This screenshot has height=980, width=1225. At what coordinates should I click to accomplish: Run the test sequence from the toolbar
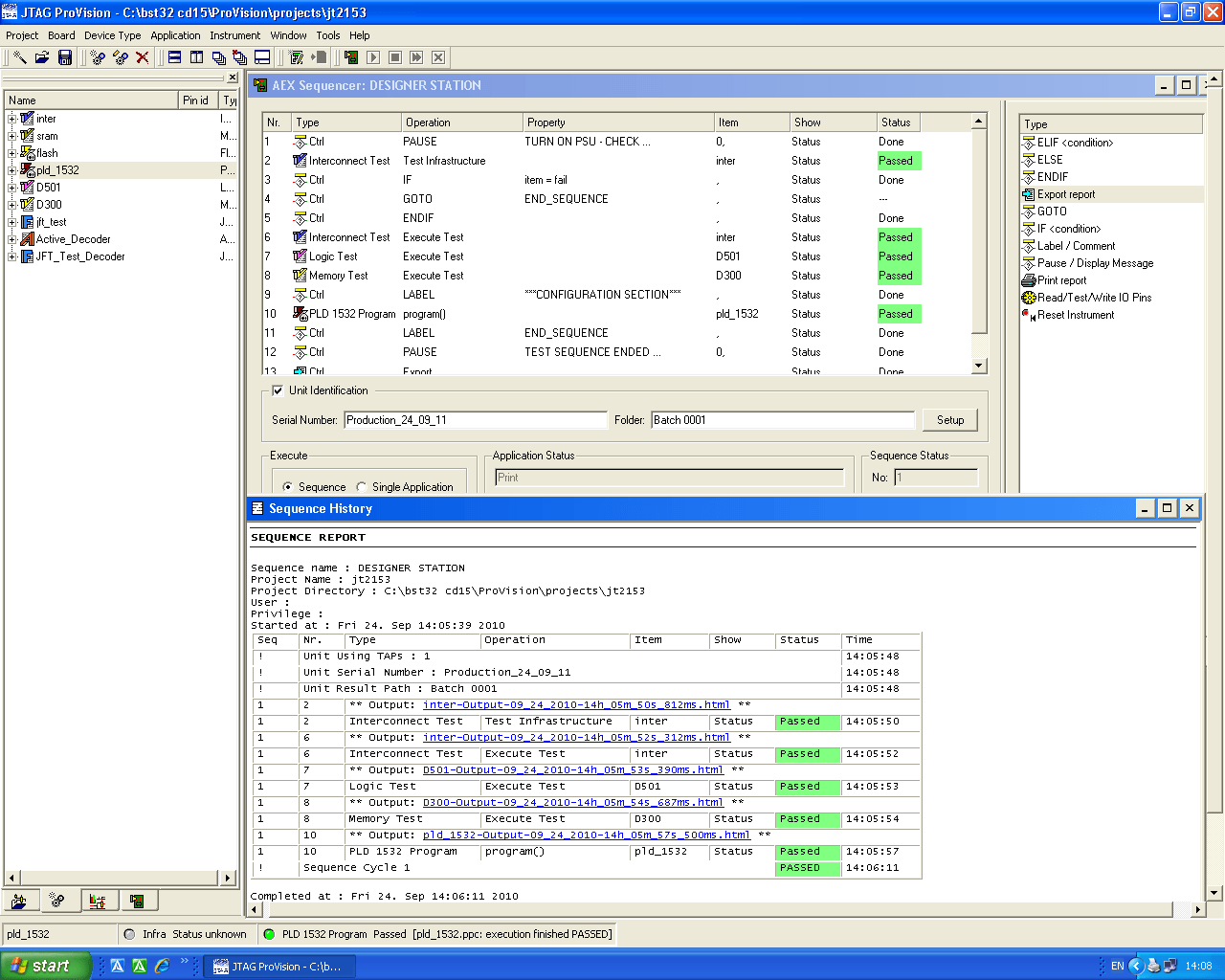[x=372, y=57]
